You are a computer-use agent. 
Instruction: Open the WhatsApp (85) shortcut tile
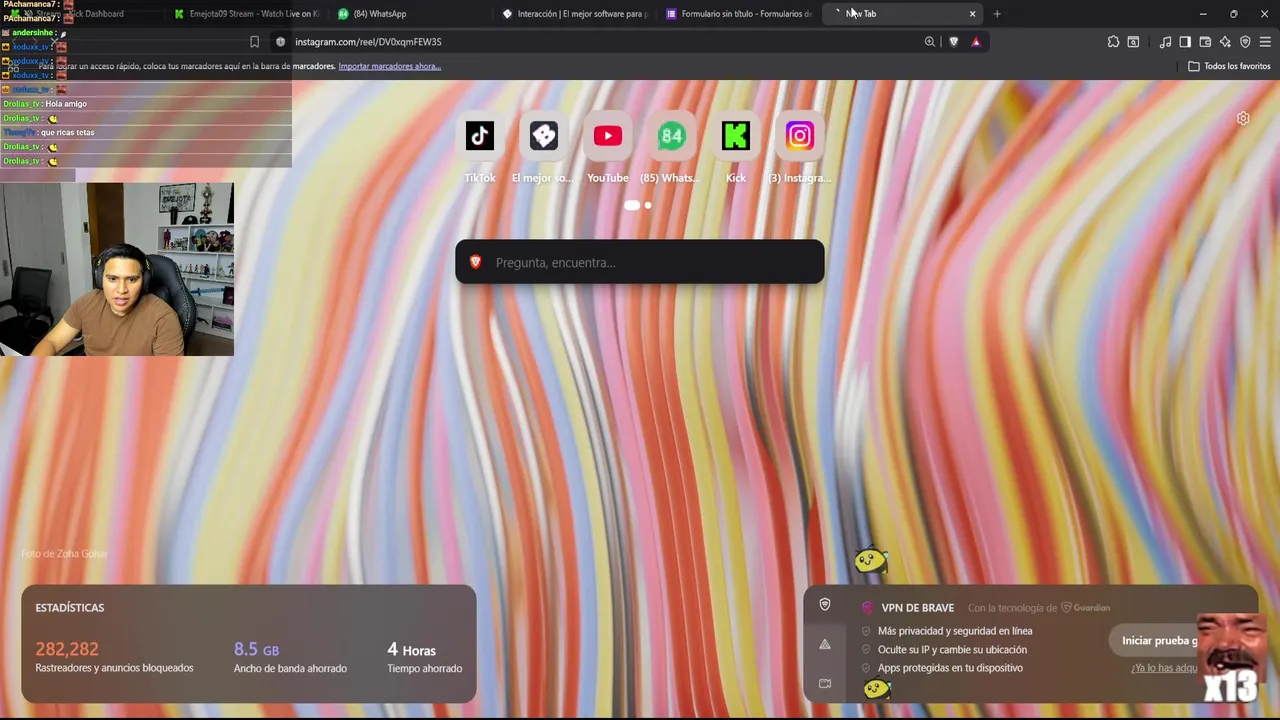[672, 136]
